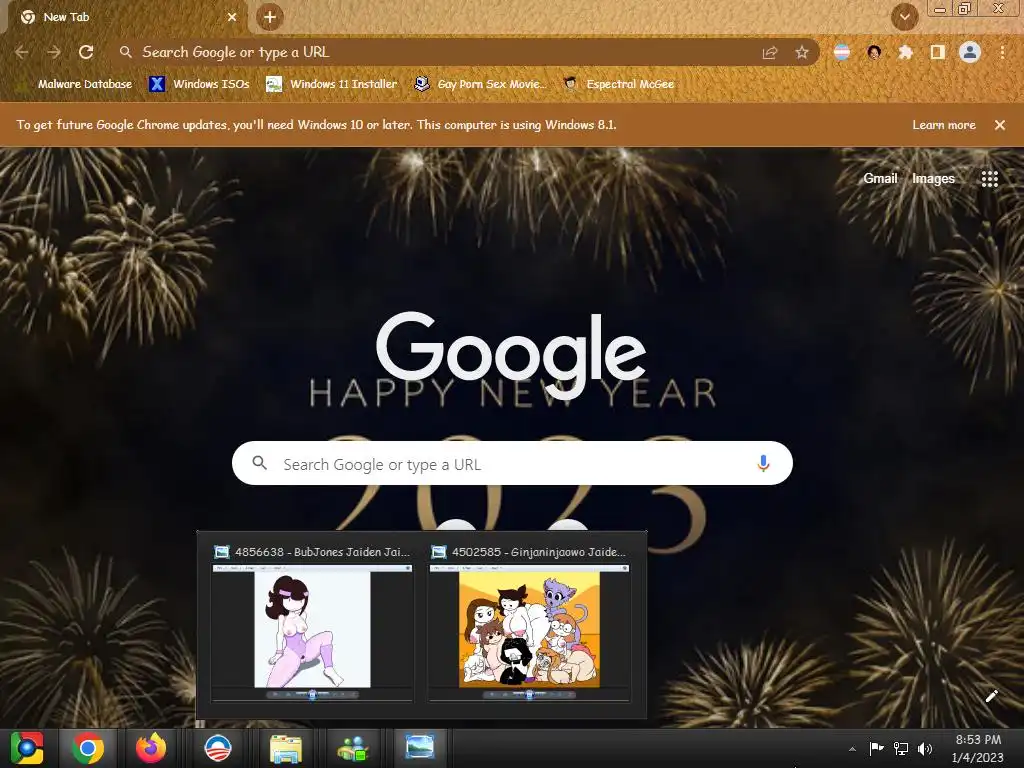Click the Forward navigation arrow

coord(54,52)
